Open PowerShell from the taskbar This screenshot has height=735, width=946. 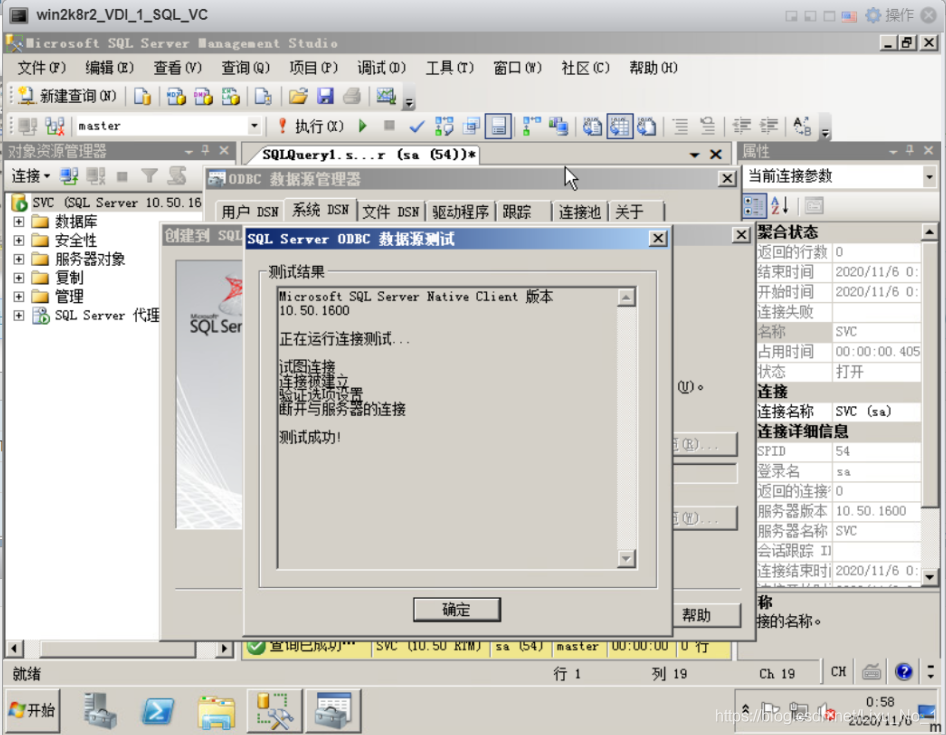(157, 710)
